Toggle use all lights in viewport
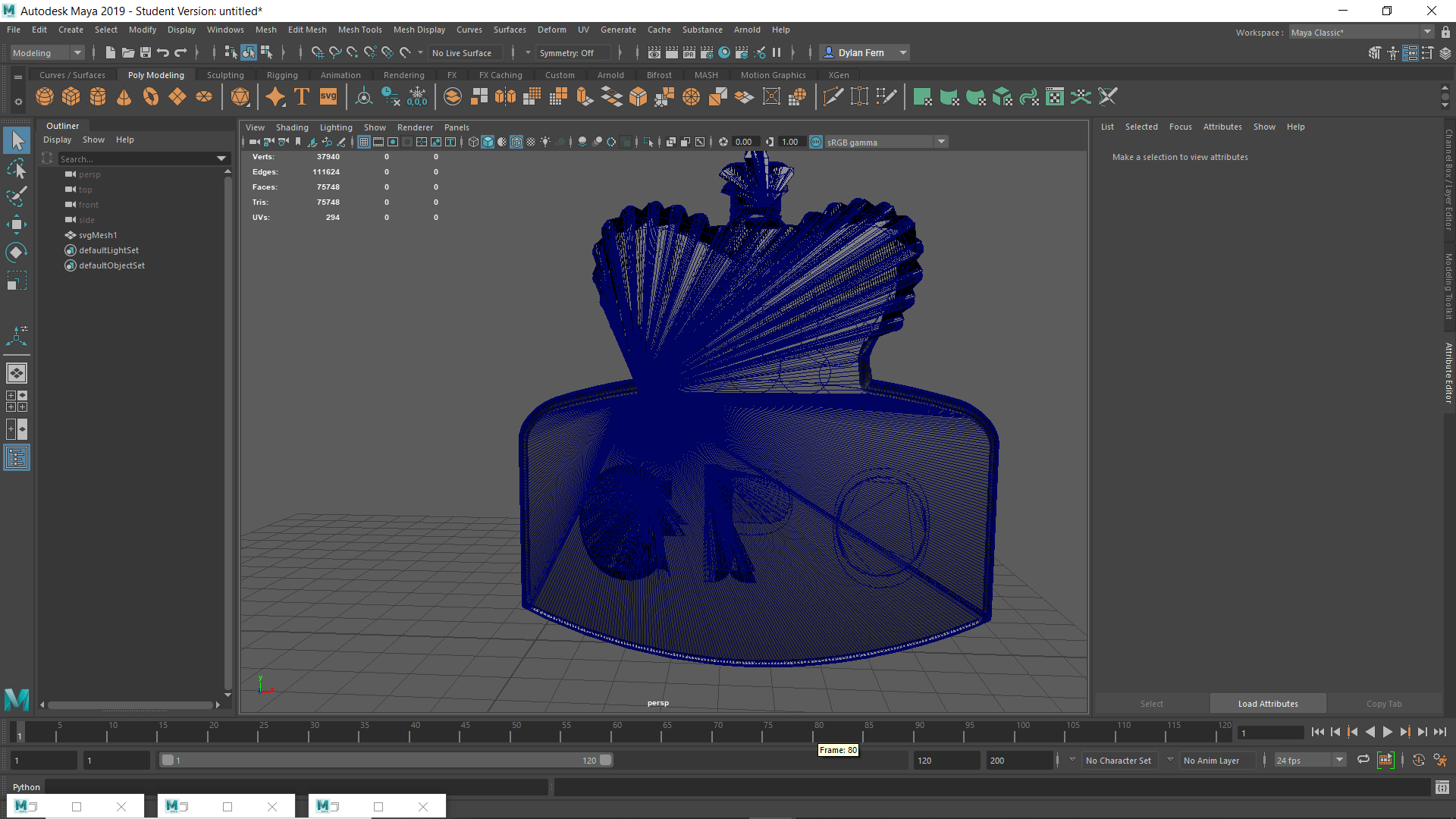1456x819 pixels. (545, 142)
